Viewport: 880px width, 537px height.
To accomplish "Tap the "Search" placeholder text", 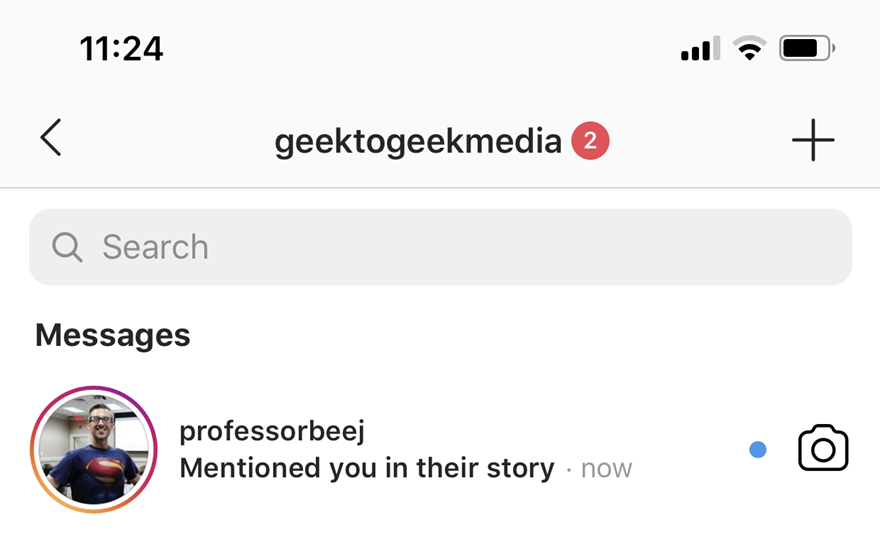I will coord(155,247).
